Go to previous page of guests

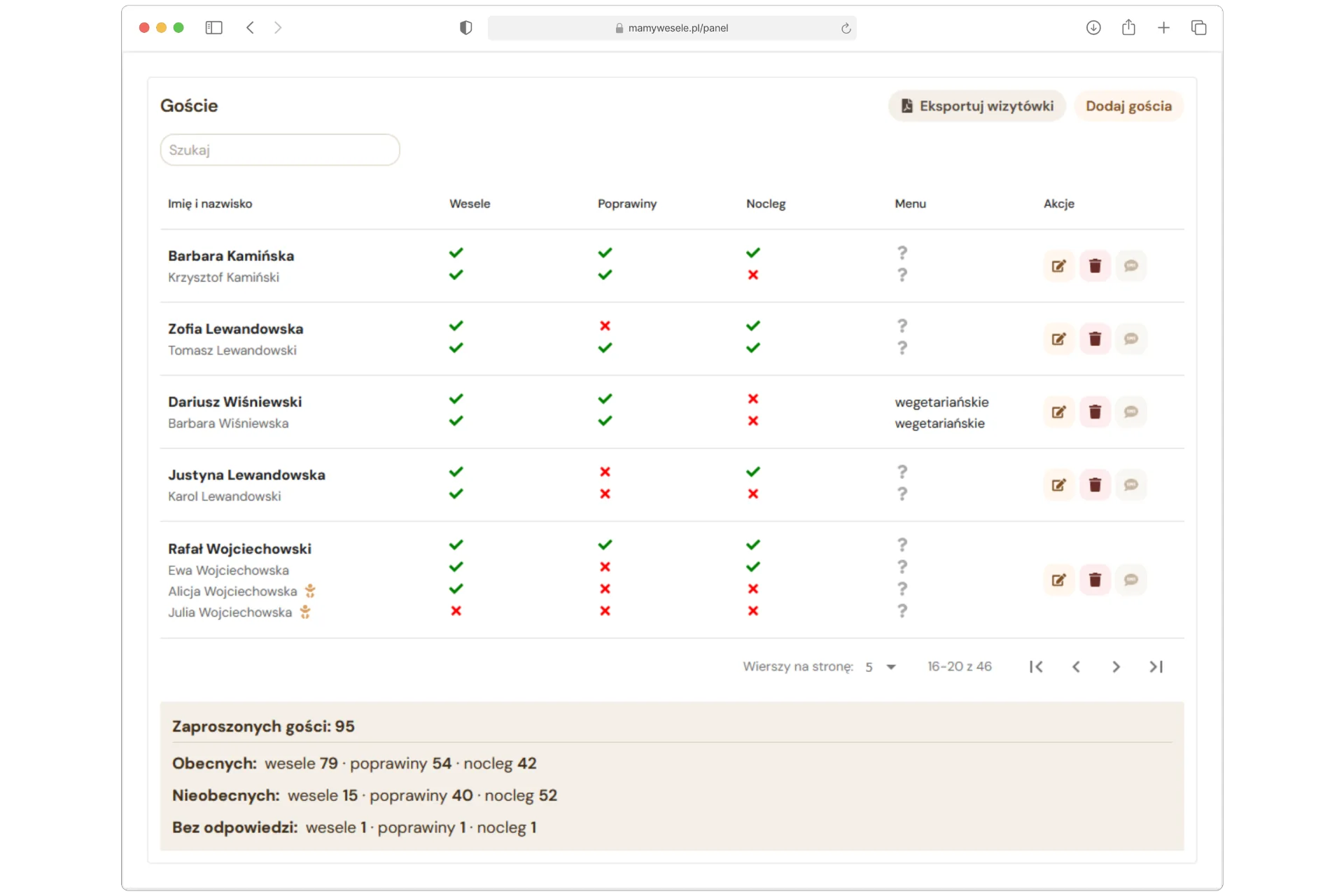tap(1076, 666)
